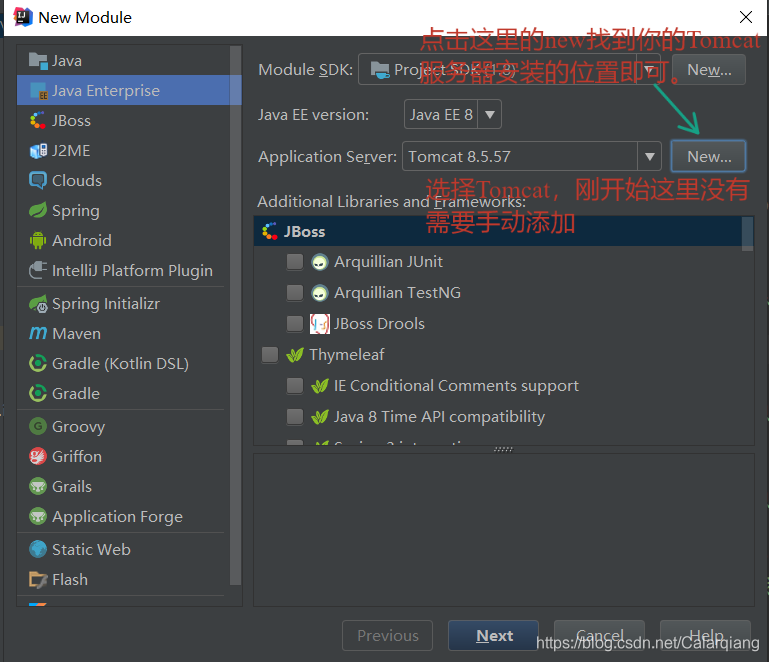Click the Griffon red icon
769x662 pixels.
[x=38, y=457]
